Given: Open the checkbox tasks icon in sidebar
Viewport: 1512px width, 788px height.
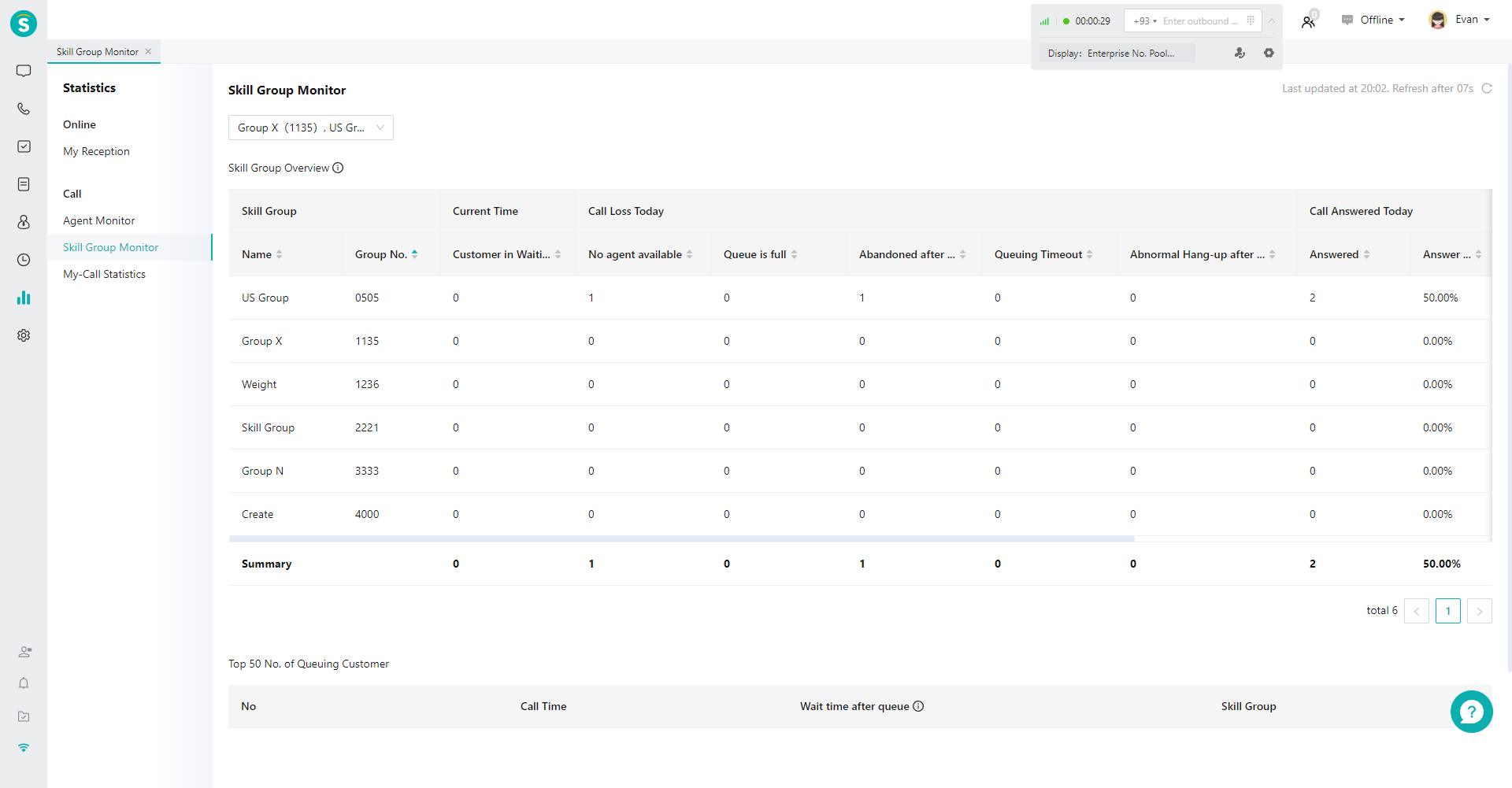Looking at the screenshot, I should point(24,146).
